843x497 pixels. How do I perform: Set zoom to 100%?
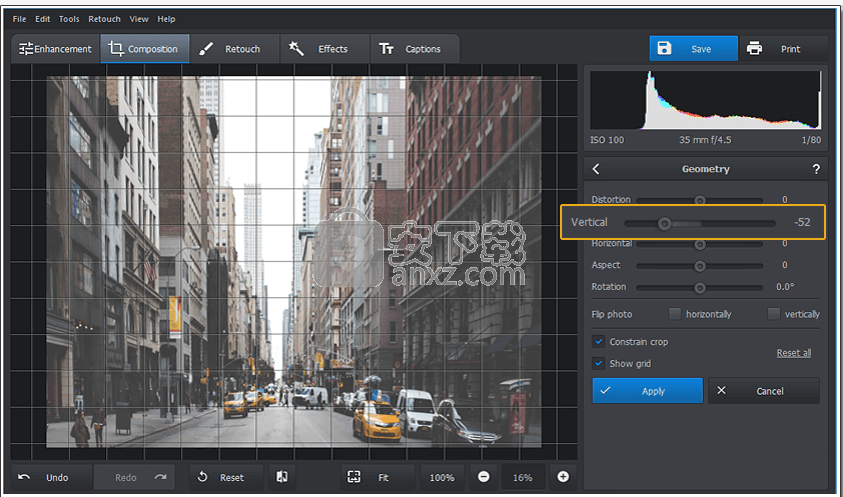(442, 477)
